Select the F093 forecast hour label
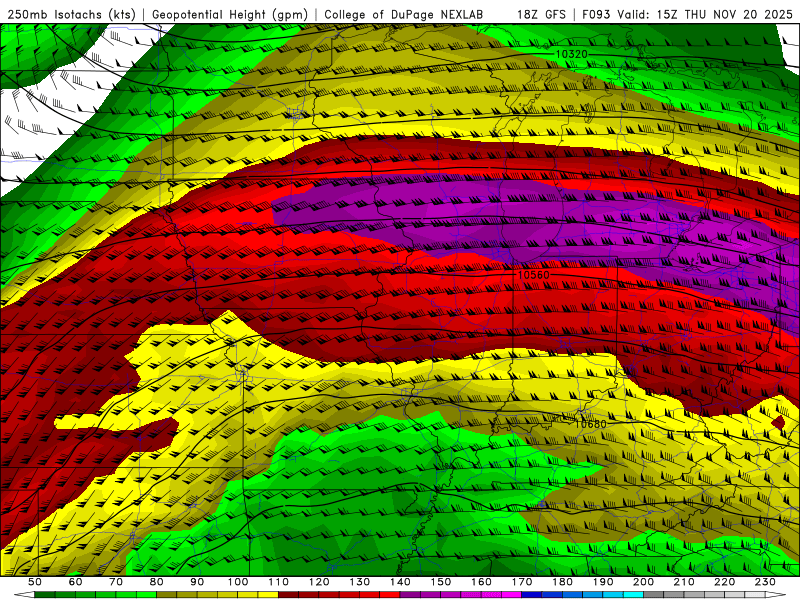 click(598, 15)
